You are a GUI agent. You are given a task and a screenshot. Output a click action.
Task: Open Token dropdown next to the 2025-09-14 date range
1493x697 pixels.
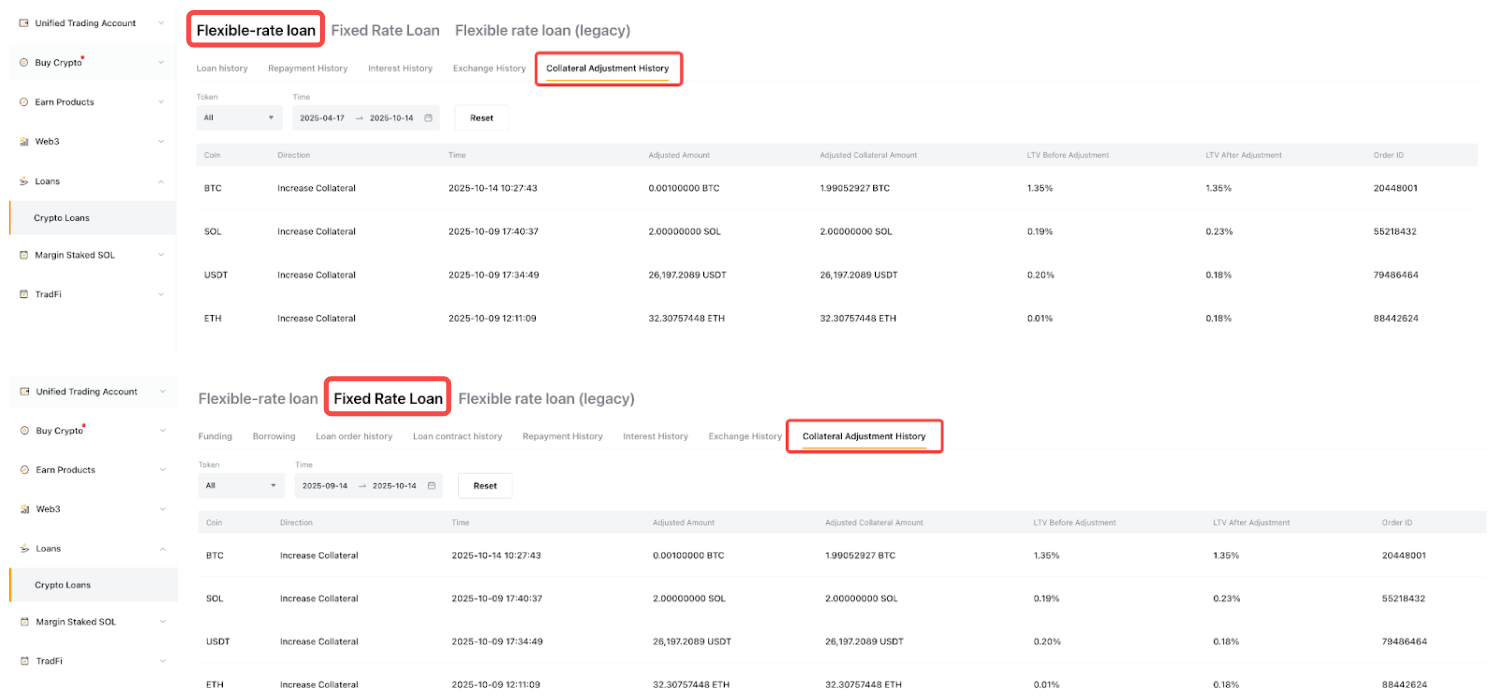pos(241,486)
